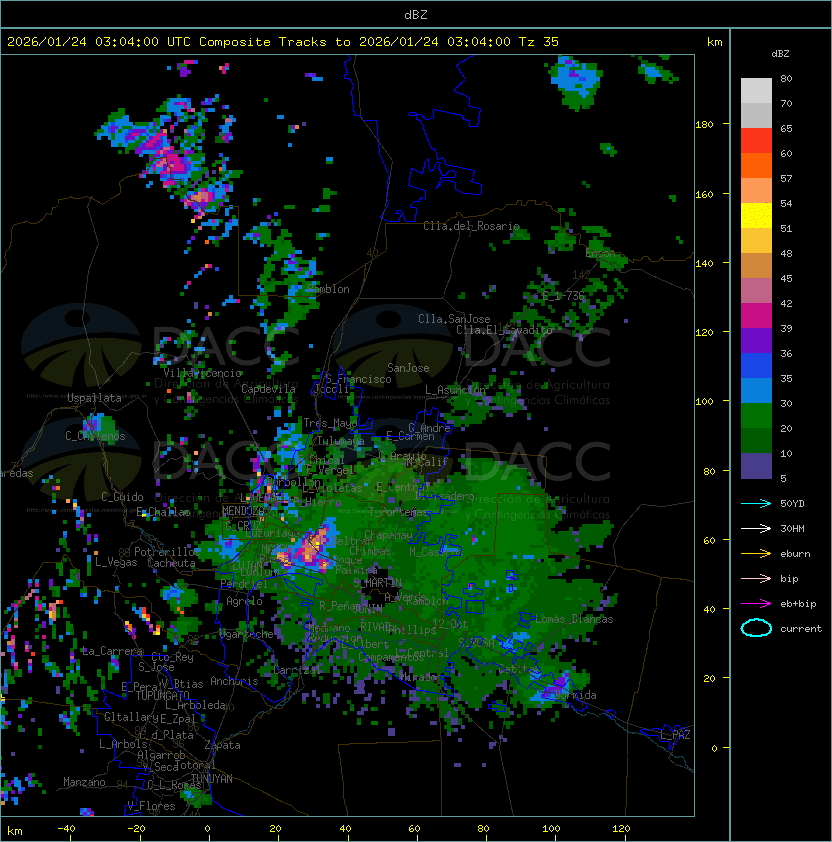Click the 'La_Carrera' map label
832x842 pixels.
click(113, 651)
